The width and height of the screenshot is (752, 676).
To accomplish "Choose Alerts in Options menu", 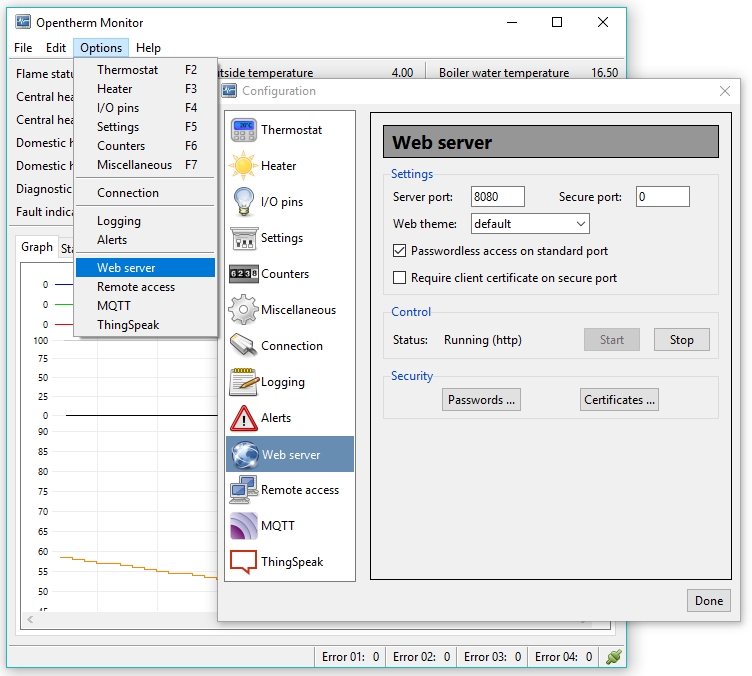I will point(145,240).
